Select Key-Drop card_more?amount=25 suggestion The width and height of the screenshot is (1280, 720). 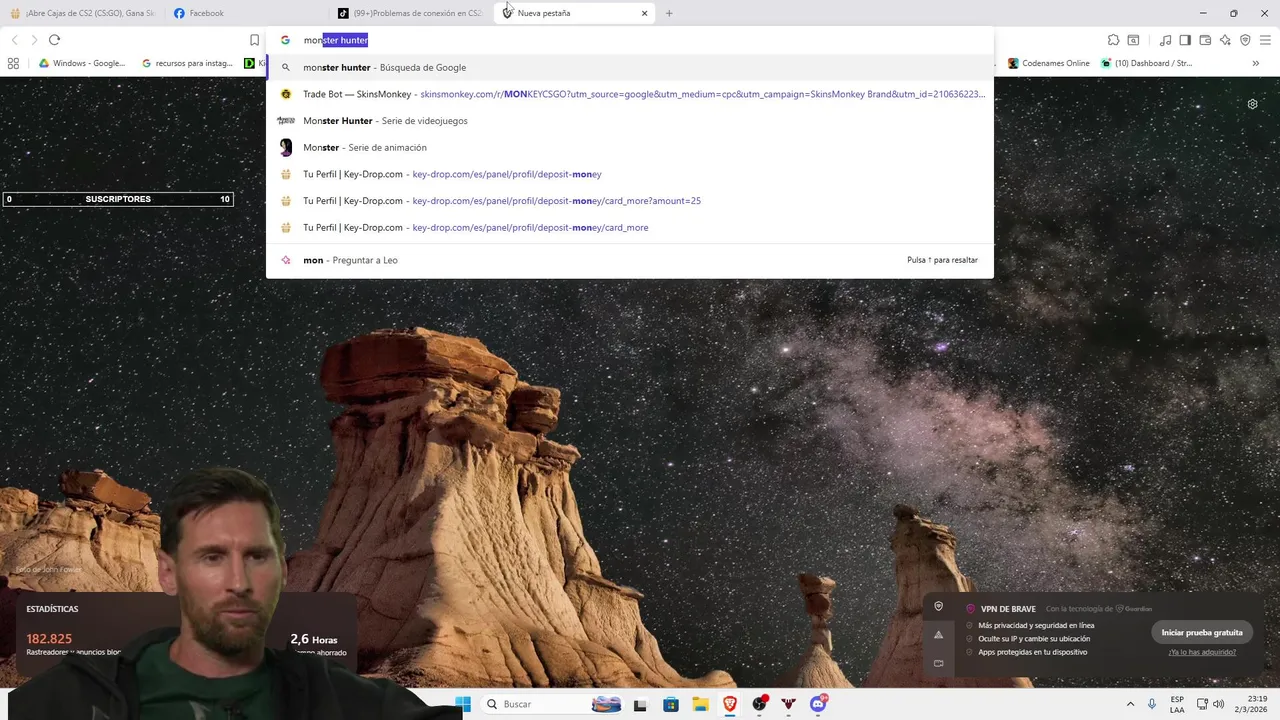click(x=630, y=201)
